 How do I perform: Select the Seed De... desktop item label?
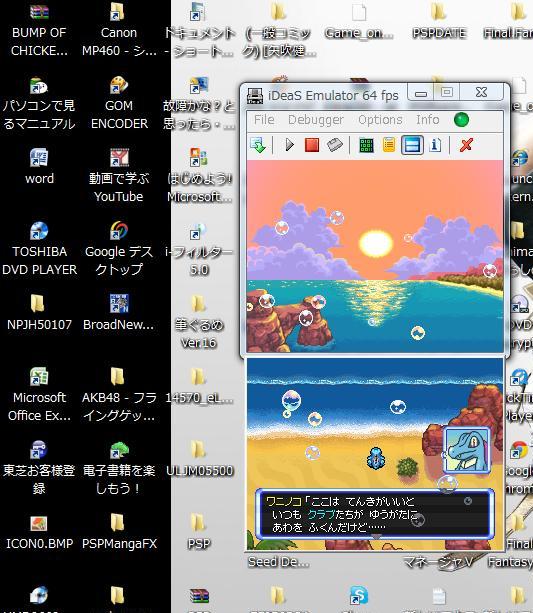tap(278, 562)
